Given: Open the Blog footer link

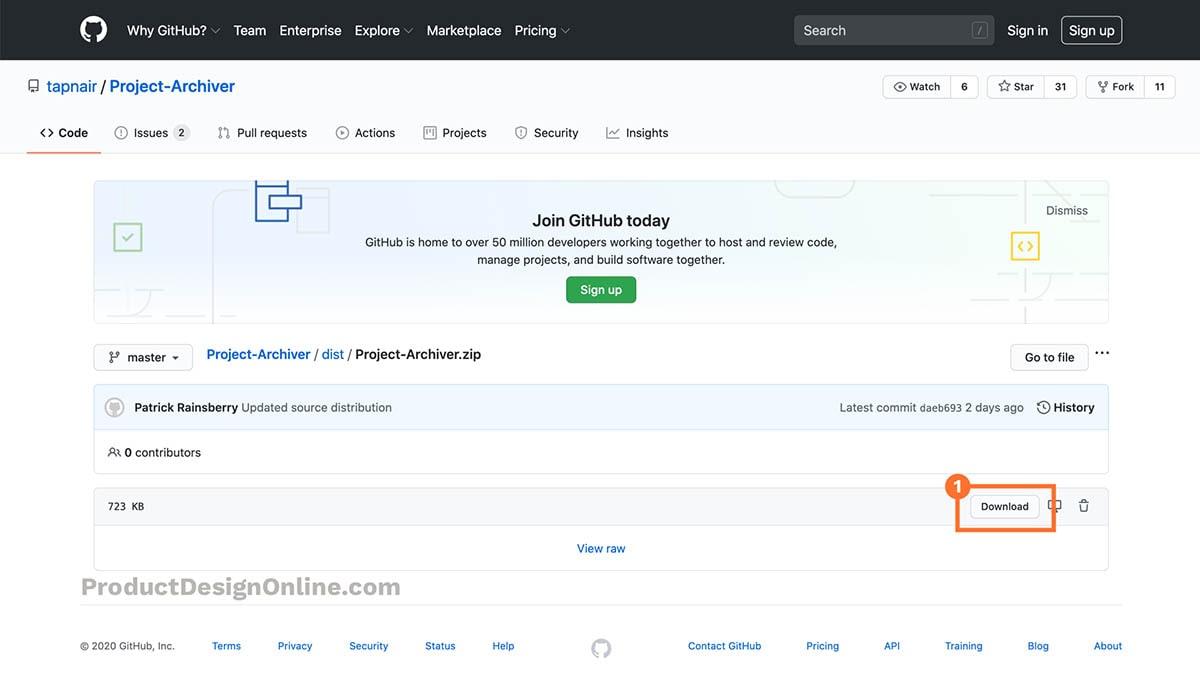Looking at the screenshot, I should click(1038, 646).
